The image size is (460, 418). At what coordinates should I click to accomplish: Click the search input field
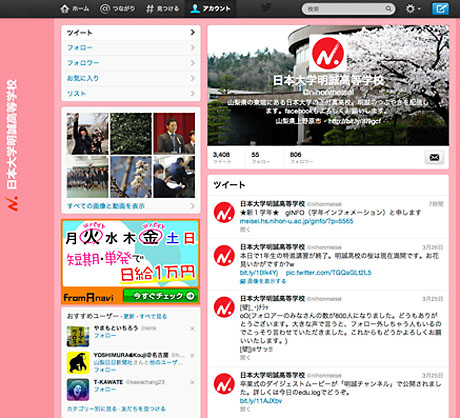coord(345,9)
